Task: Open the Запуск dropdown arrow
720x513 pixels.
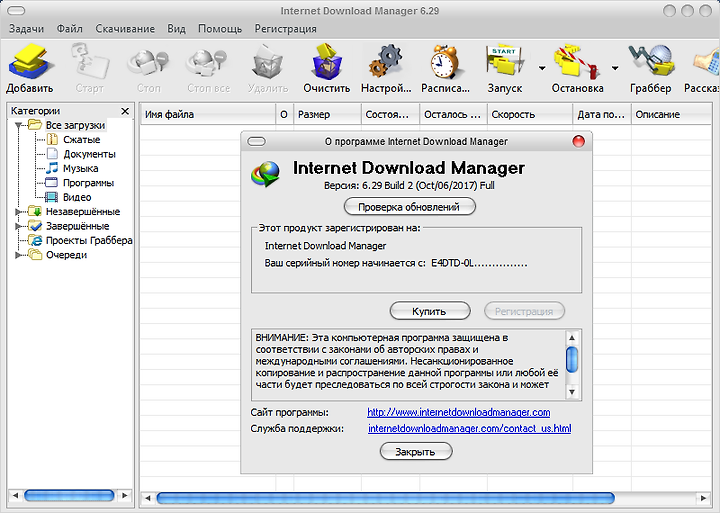Action: (x=542, y=68)
